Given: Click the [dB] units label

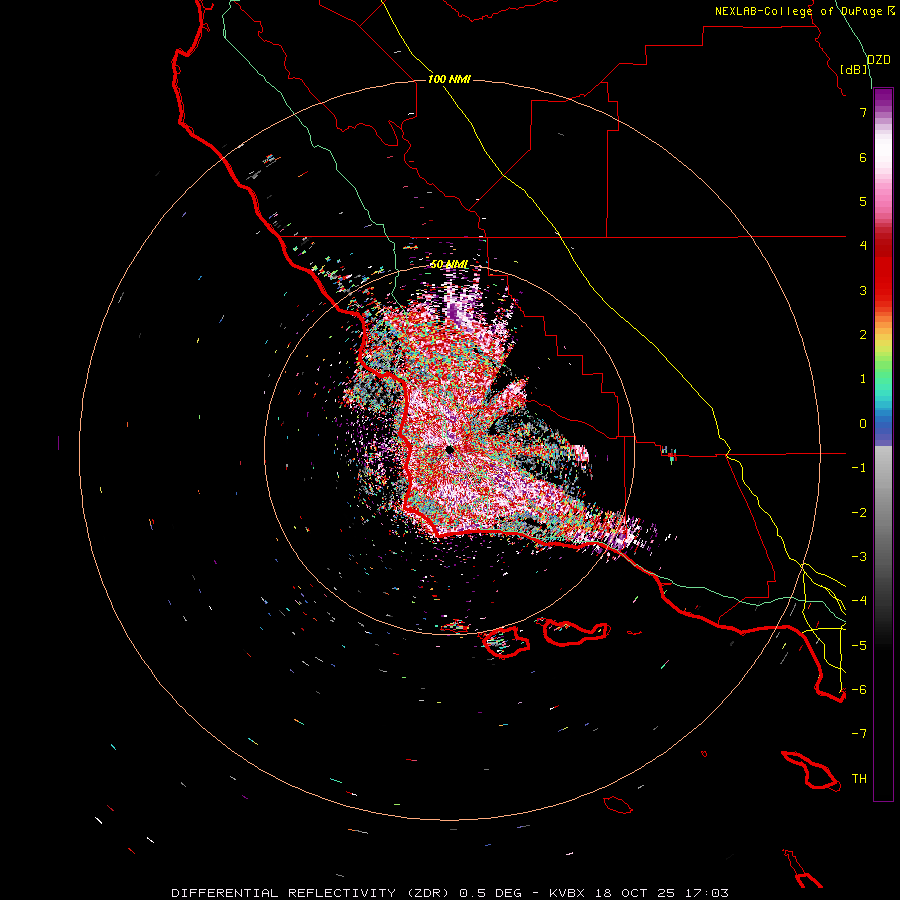Looking at the screenshot, I should click(x=854, y=69).
